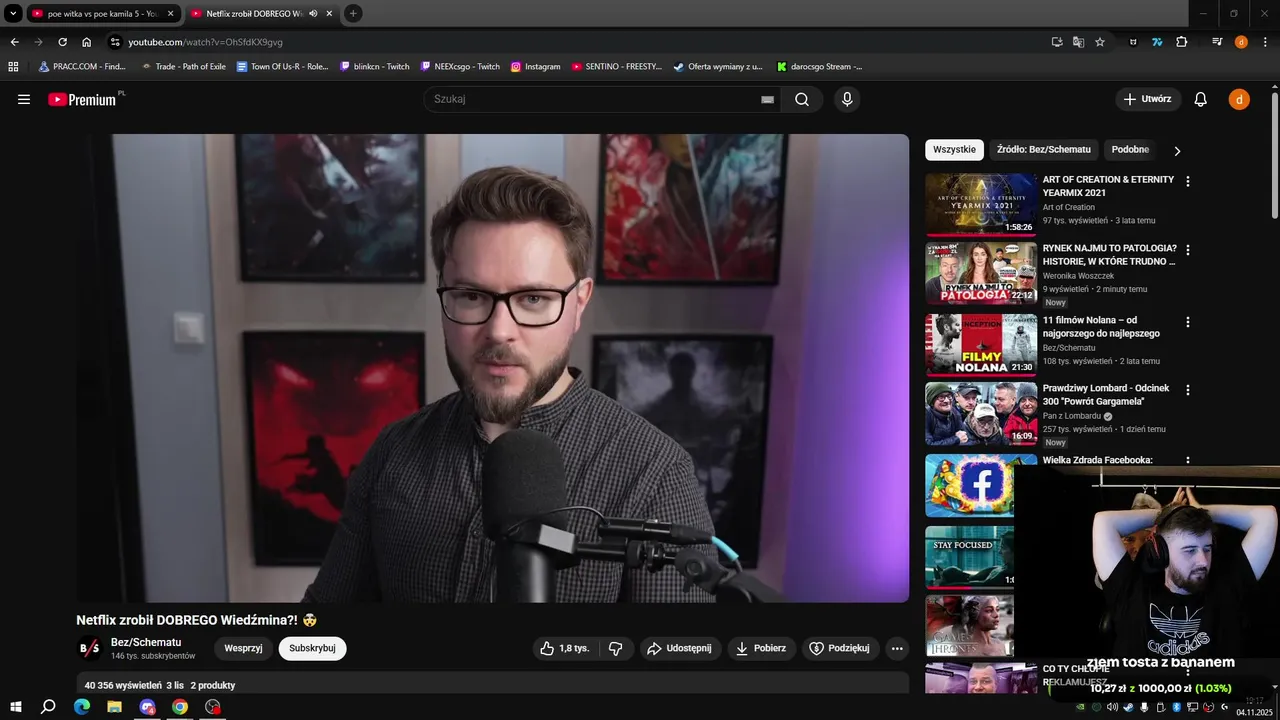
Task: Open the notifications bell
Action: (x=1201, y=99)
